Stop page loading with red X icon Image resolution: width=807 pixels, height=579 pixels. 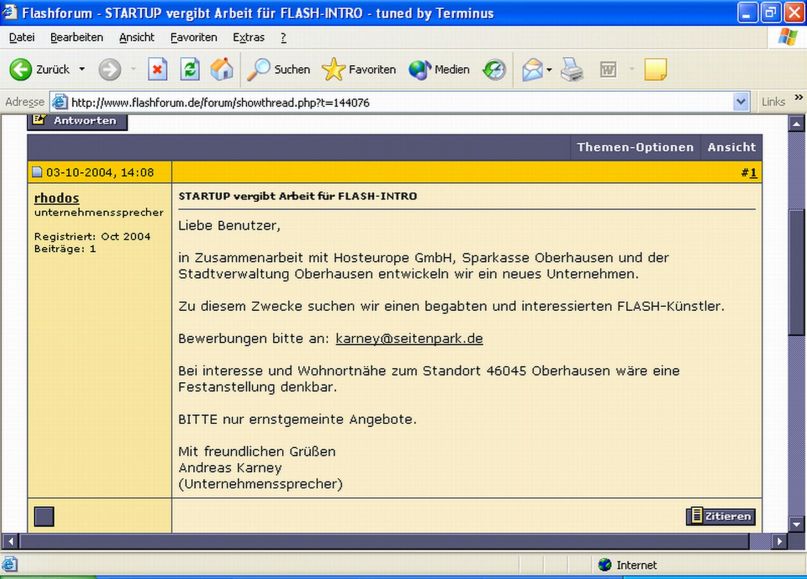click(157, 69)
